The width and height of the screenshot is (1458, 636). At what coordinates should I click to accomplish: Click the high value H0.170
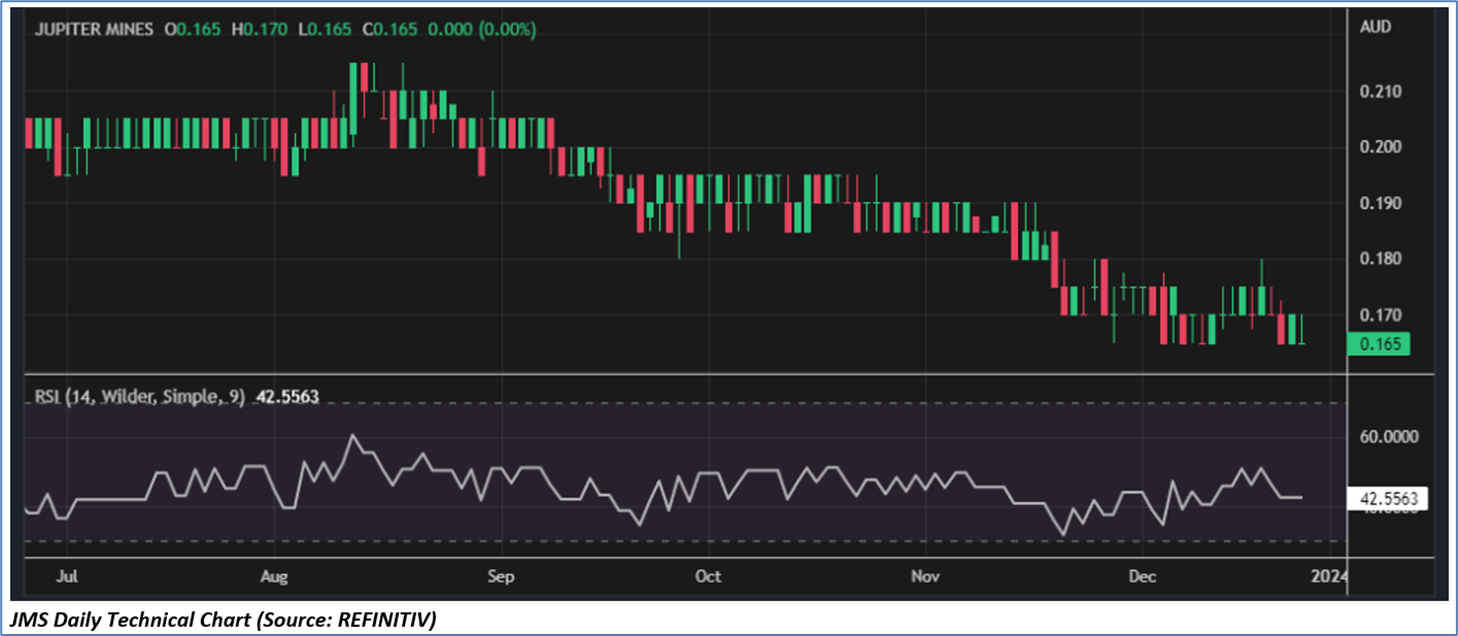[260, 30]
